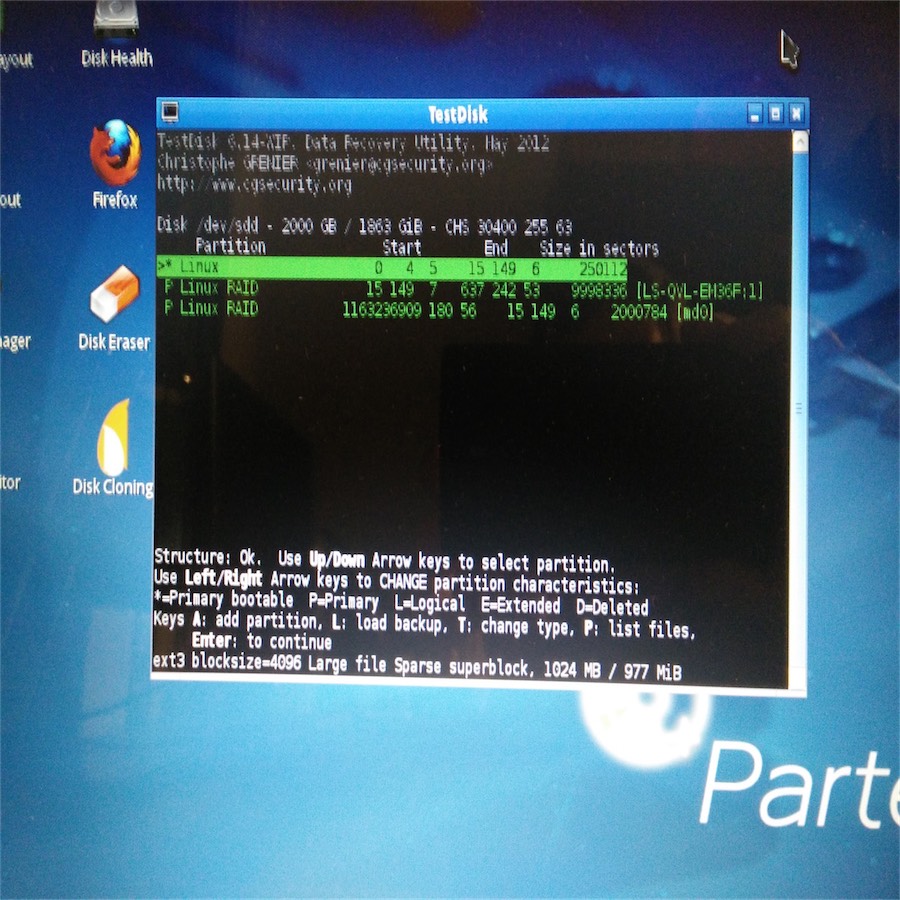
Task: Maximize the TestDisk window
Action: click(775, 113)
